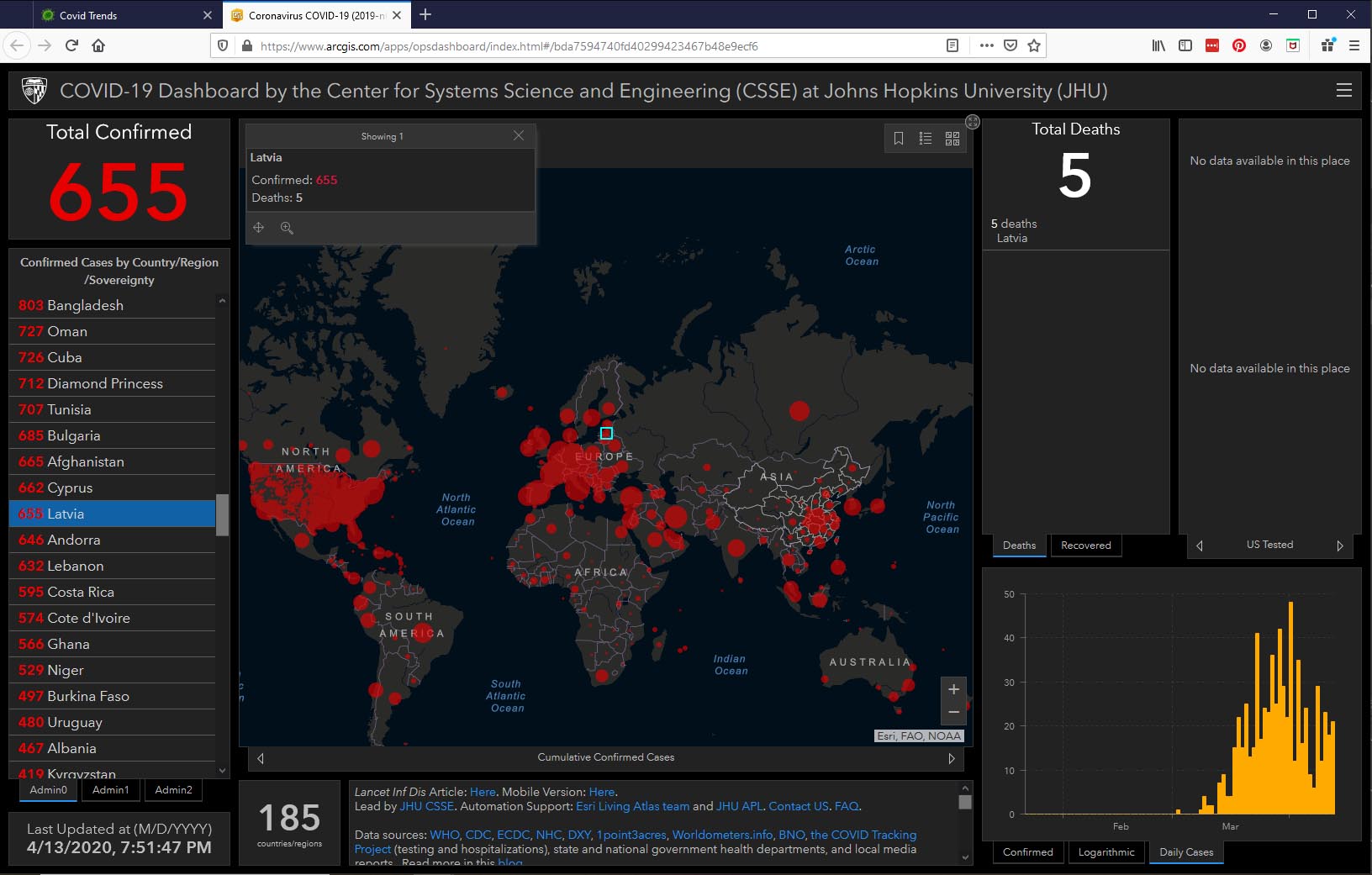Viewport: 1372px width, 875px height.
Task: Open a new browser tab
Action: 425,14
